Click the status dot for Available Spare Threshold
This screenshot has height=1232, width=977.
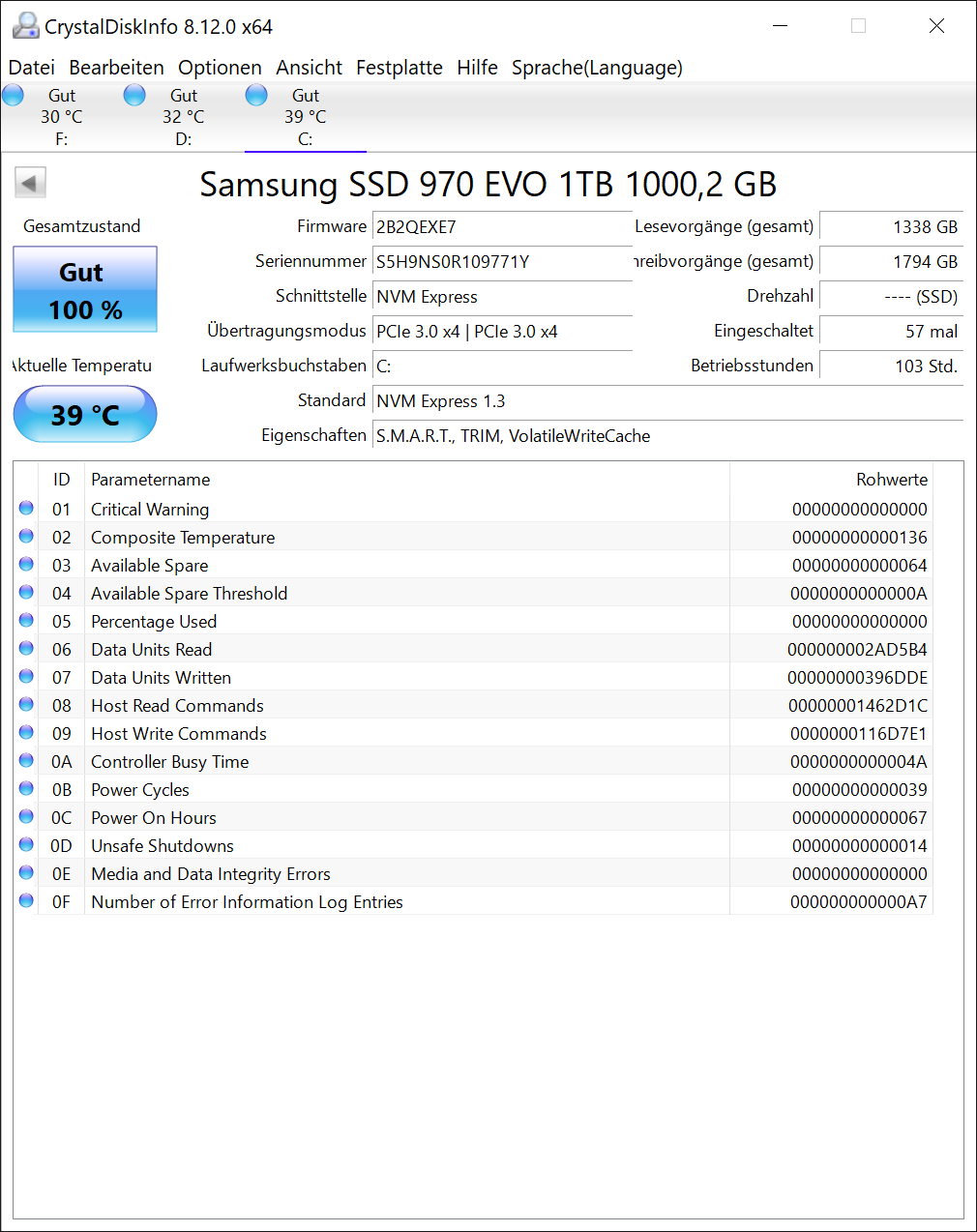(26, 592)
